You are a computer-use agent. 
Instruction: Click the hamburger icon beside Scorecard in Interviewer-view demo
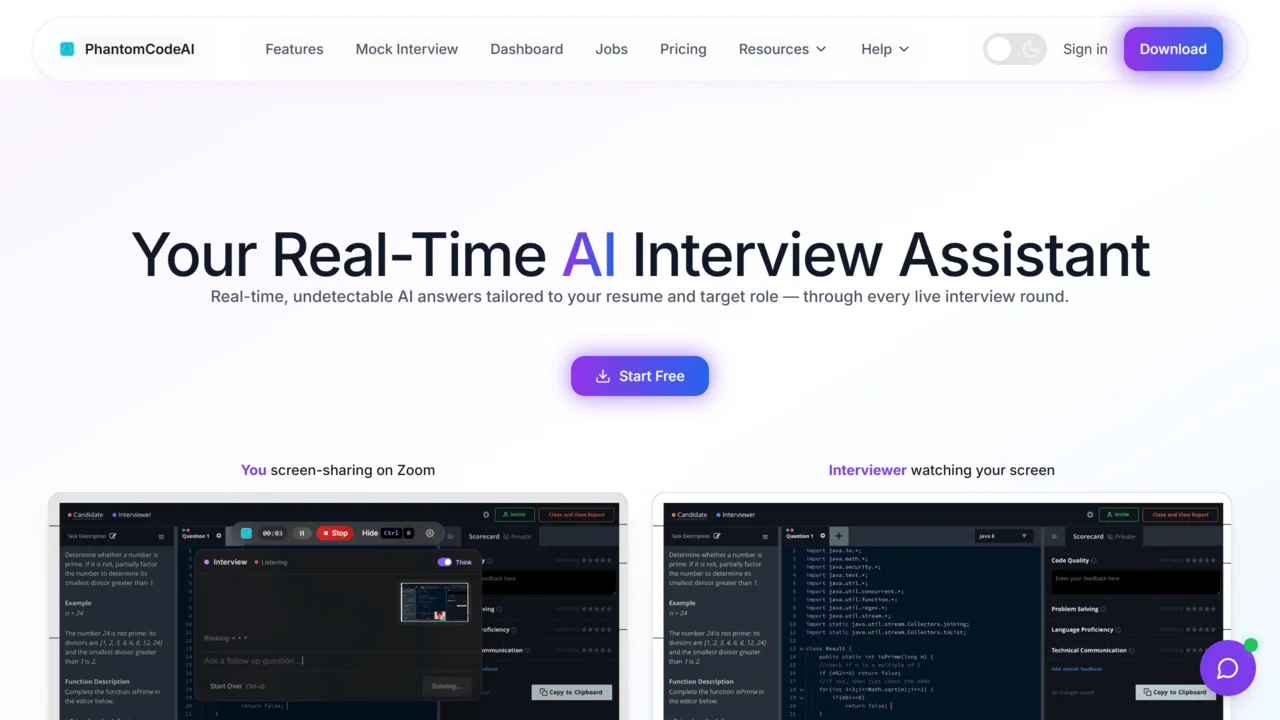(x=1054, y=537)
